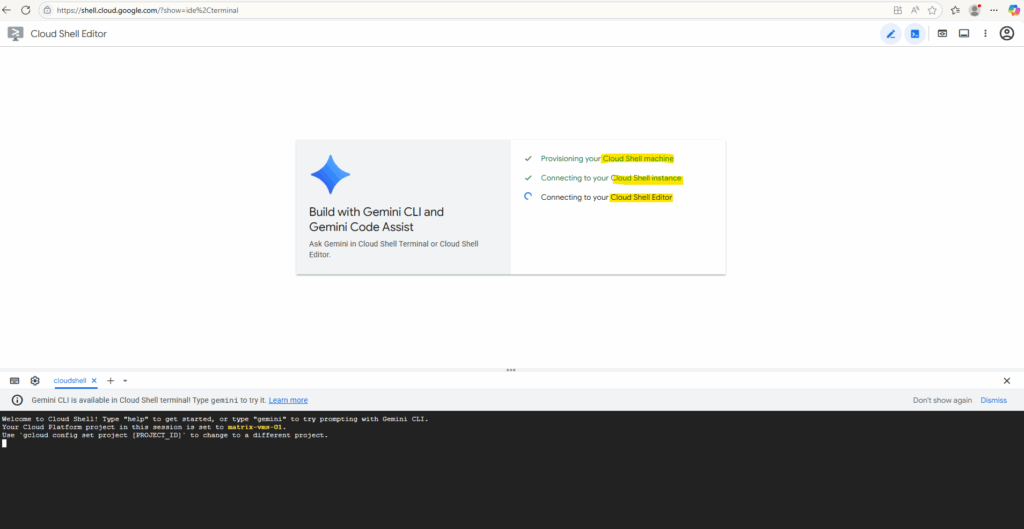Click the loading spinner beside Cloud Shell Editor

[x=528, y=197]
